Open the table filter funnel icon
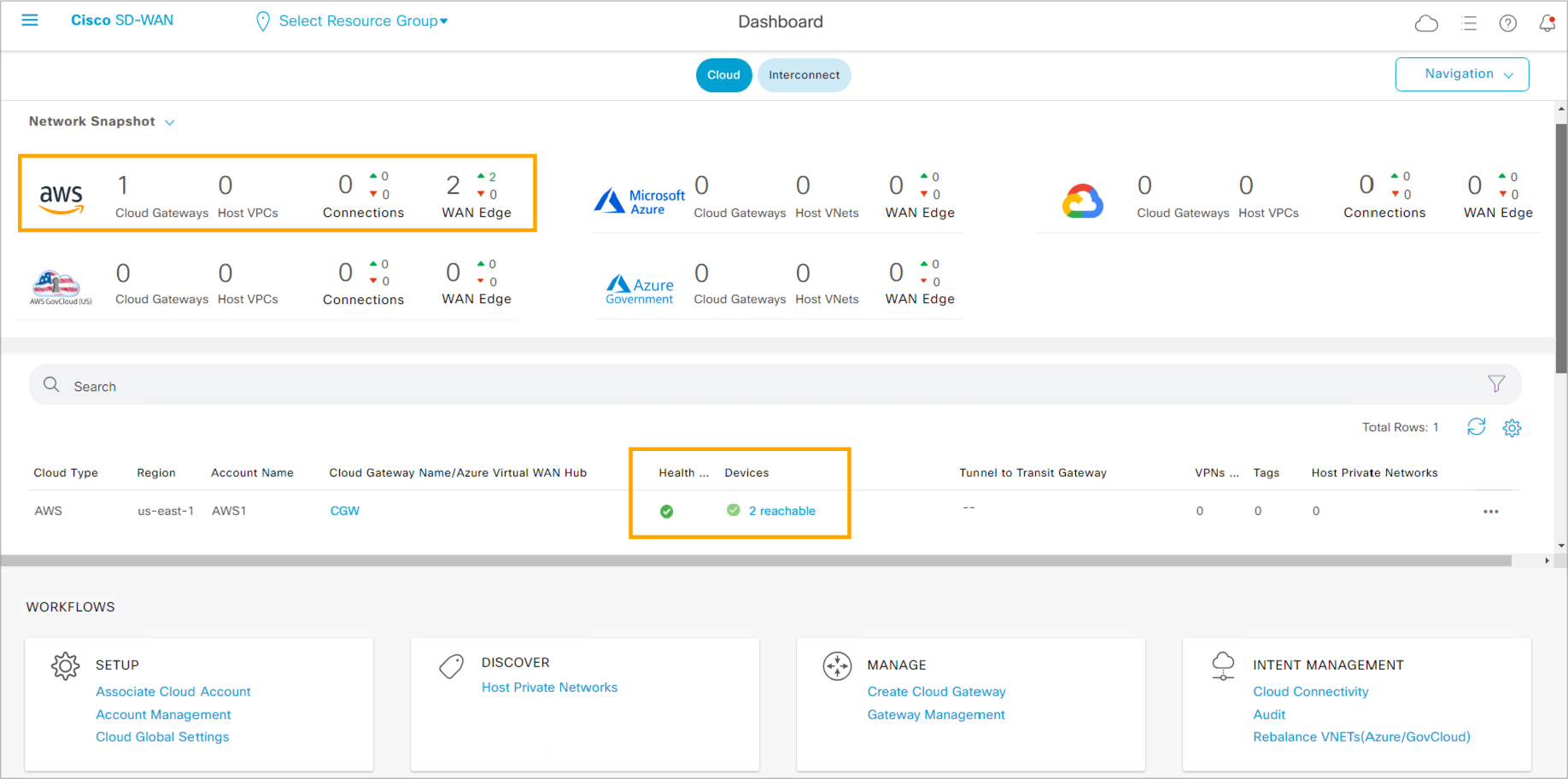This screenshot has width=1568, height=779. [x=1496, y=384]
